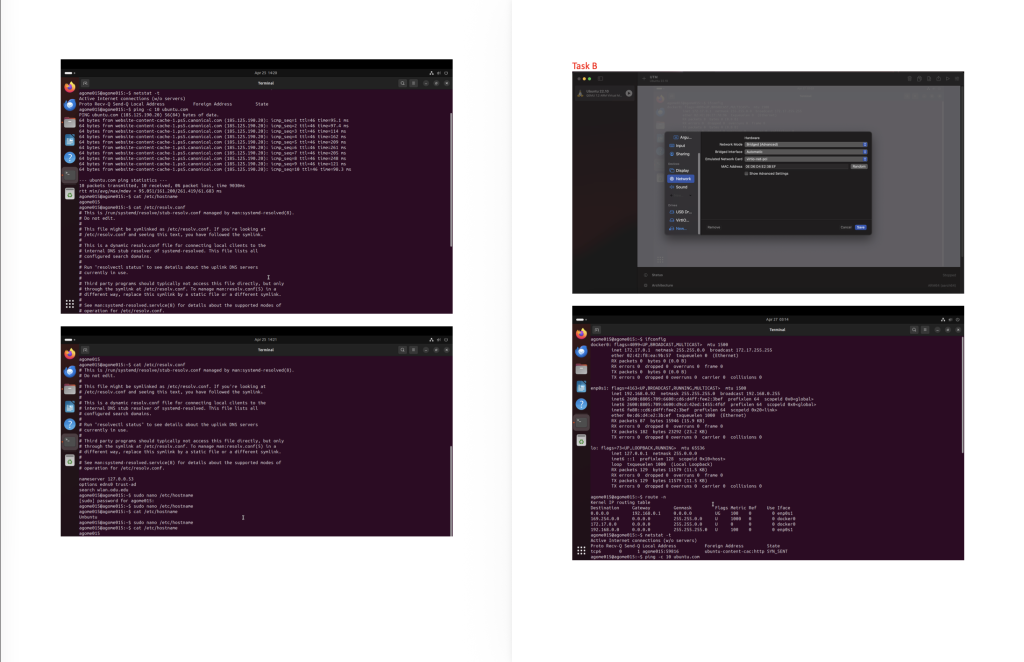This screenshot has width=1024, height=662.
Task: Click the Firefox icon in top-left terminal screenshot
Action: click(x=70, y=88)
